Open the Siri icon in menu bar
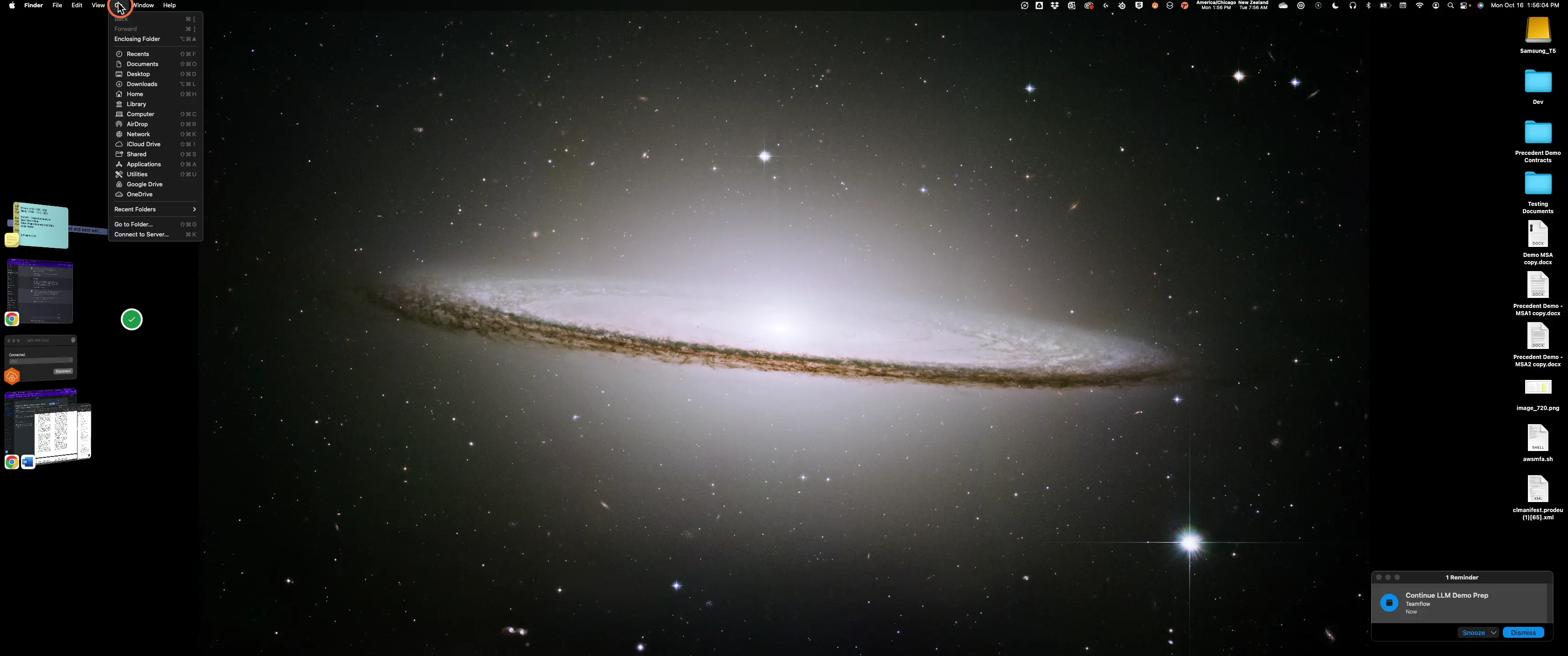 (1480, 5)
